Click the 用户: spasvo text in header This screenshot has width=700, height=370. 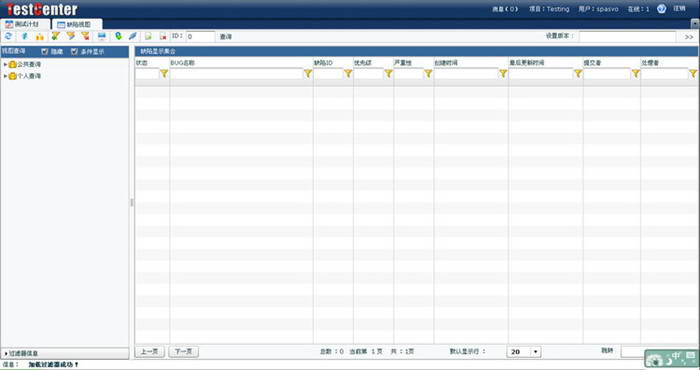coord(598,9)
